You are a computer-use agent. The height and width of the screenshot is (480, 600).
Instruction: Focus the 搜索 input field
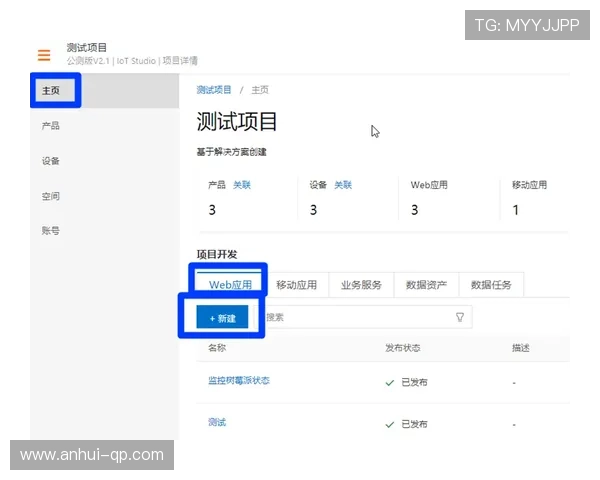pos(364,317)
